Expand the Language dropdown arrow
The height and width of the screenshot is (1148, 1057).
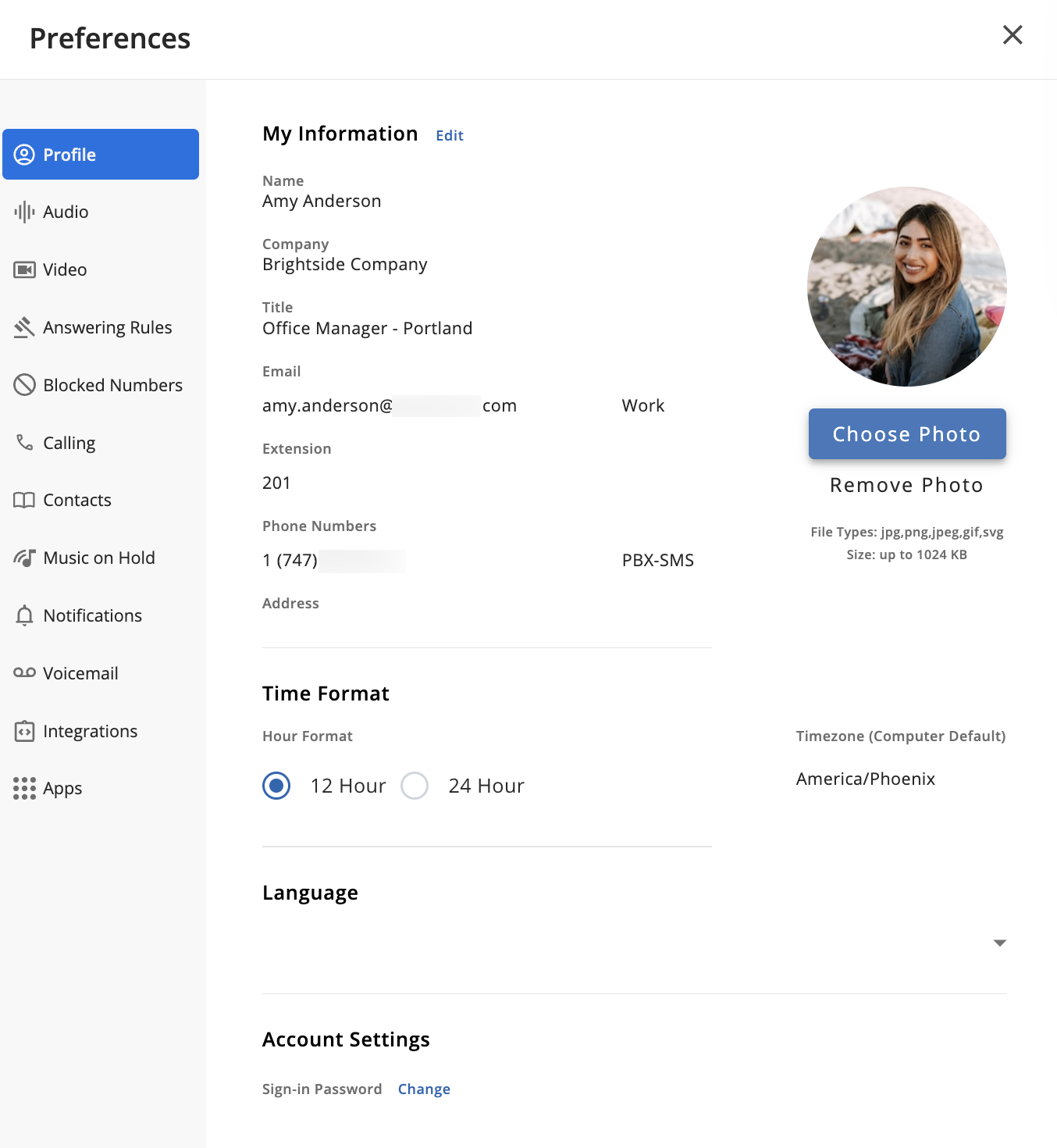[x=999, y=943]
